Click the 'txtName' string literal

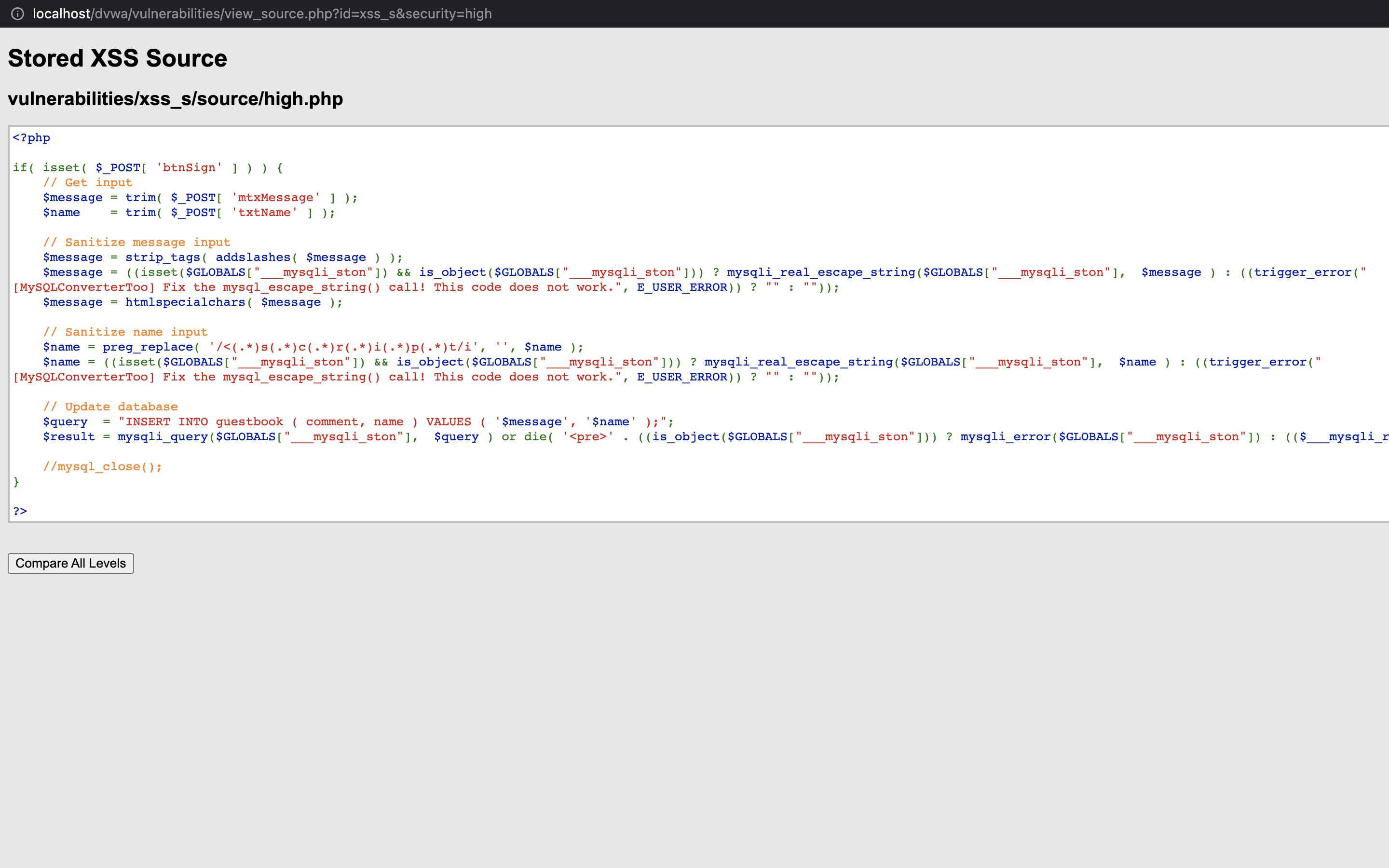click(264, 212)
